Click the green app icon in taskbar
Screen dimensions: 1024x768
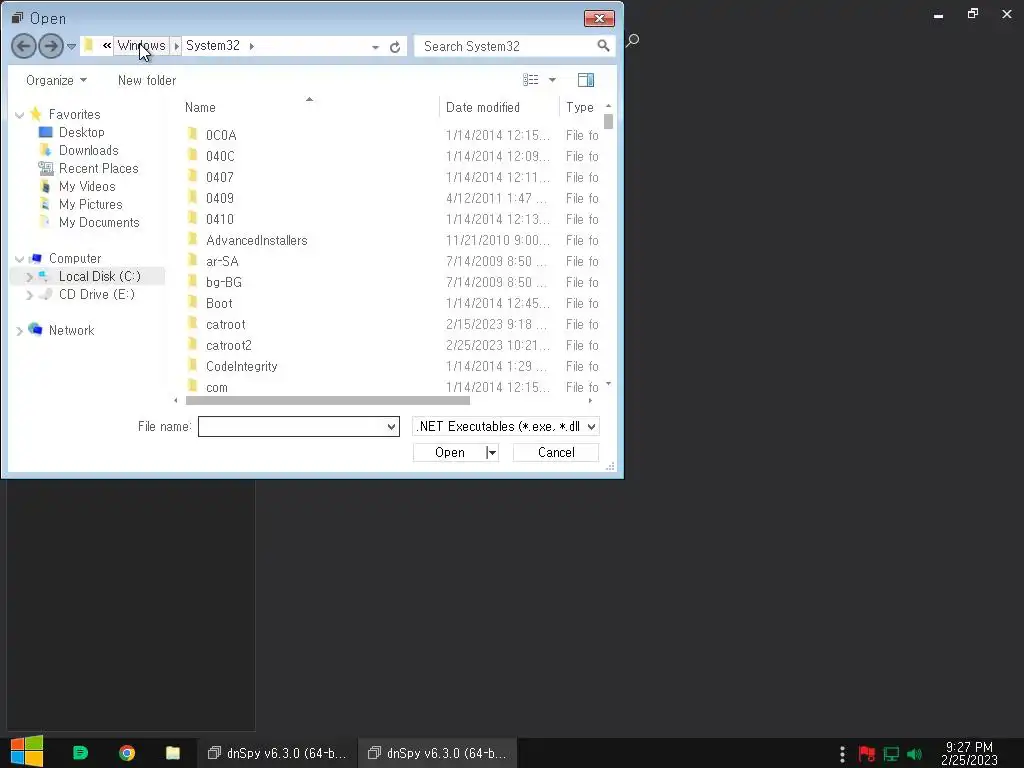click(x=80, y=753)
